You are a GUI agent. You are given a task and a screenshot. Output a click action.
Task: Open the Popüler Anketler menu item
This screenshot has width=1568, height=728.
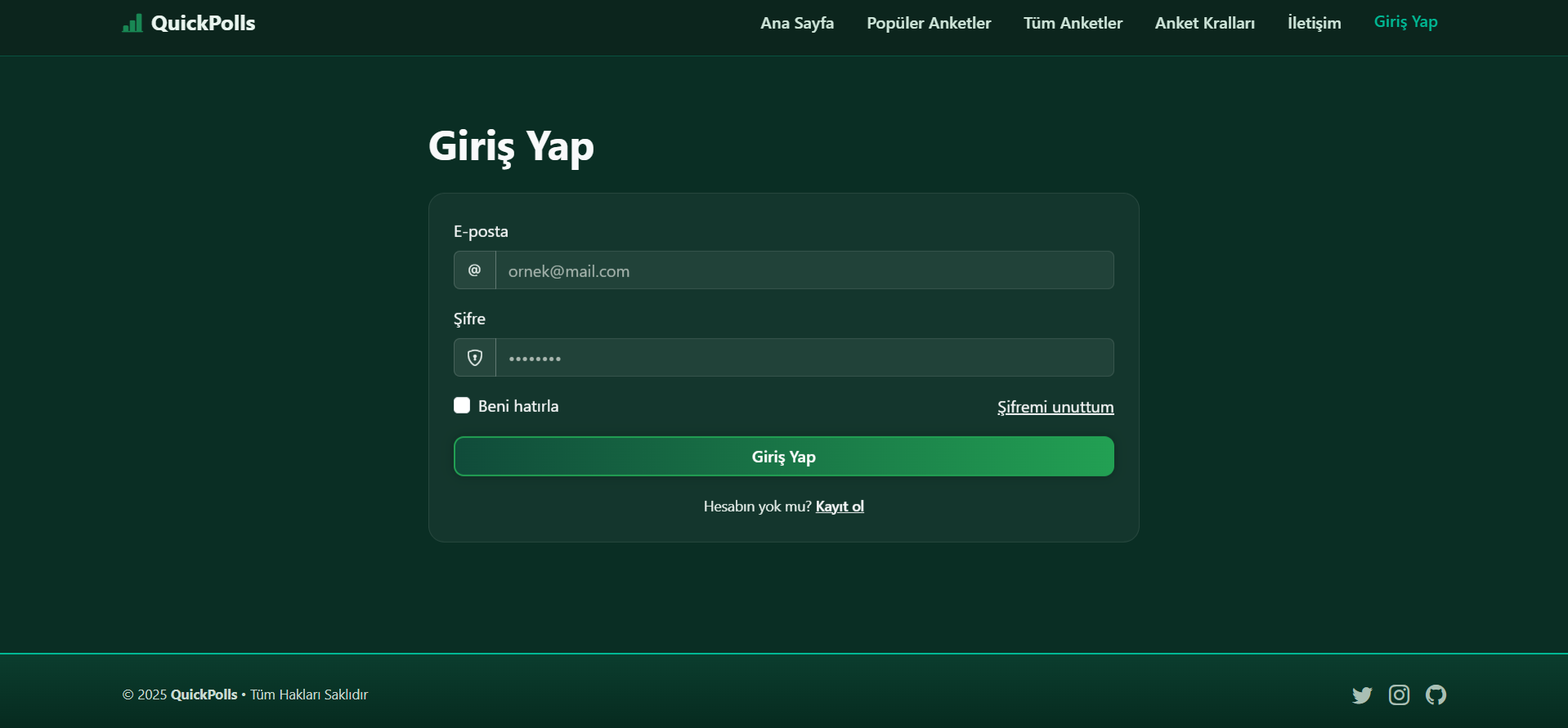point(928,23)
